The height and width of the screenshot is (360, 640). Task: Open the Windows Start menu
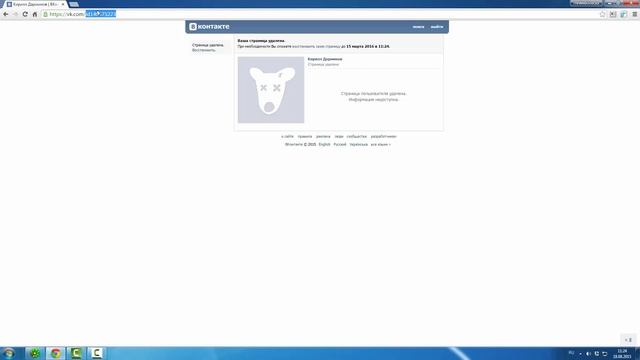(8, 353)
